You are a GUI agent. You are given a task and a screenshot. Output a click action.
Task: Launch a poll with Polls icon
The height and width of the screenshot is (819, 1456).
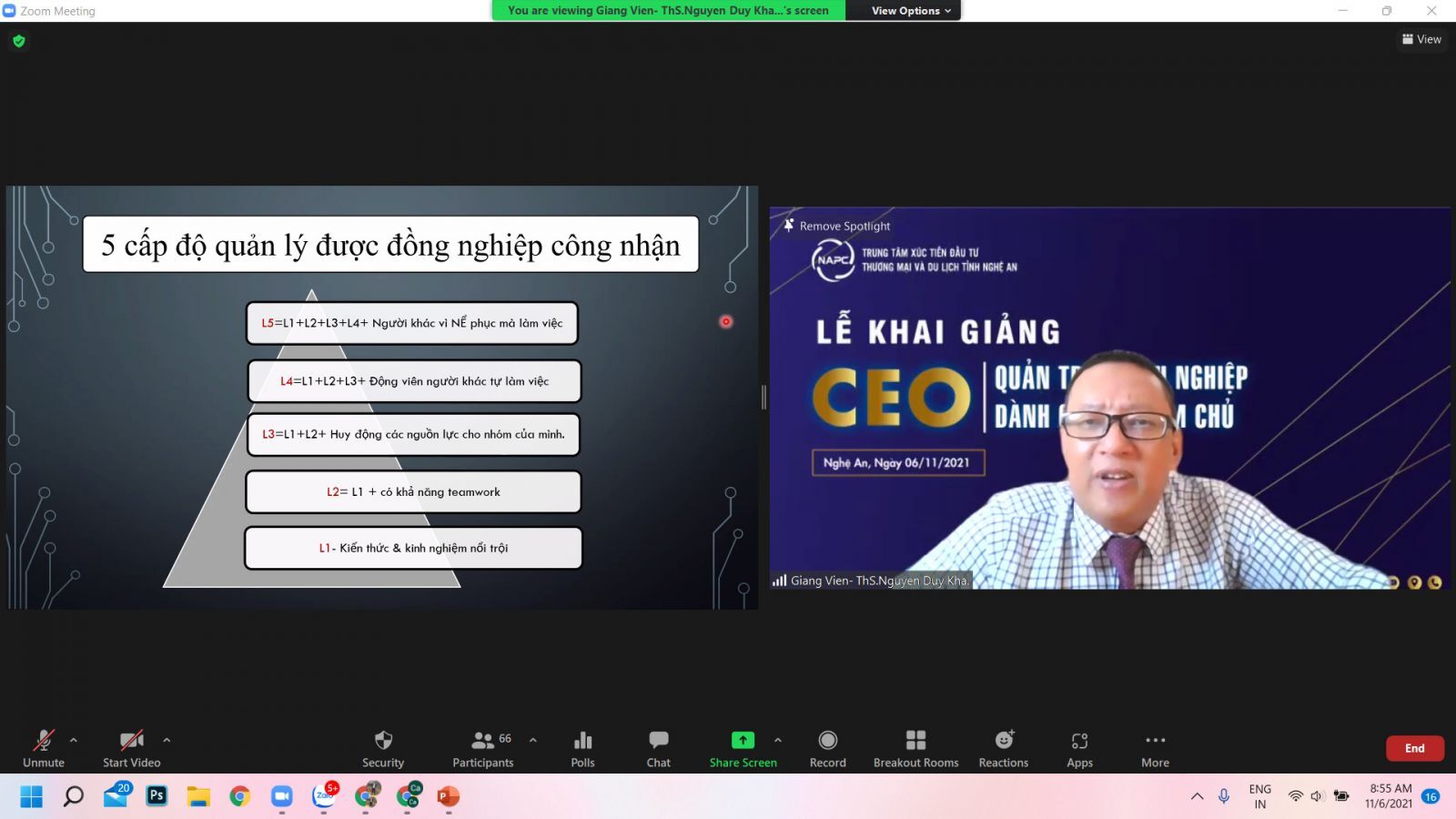click(x=582, y=748)
